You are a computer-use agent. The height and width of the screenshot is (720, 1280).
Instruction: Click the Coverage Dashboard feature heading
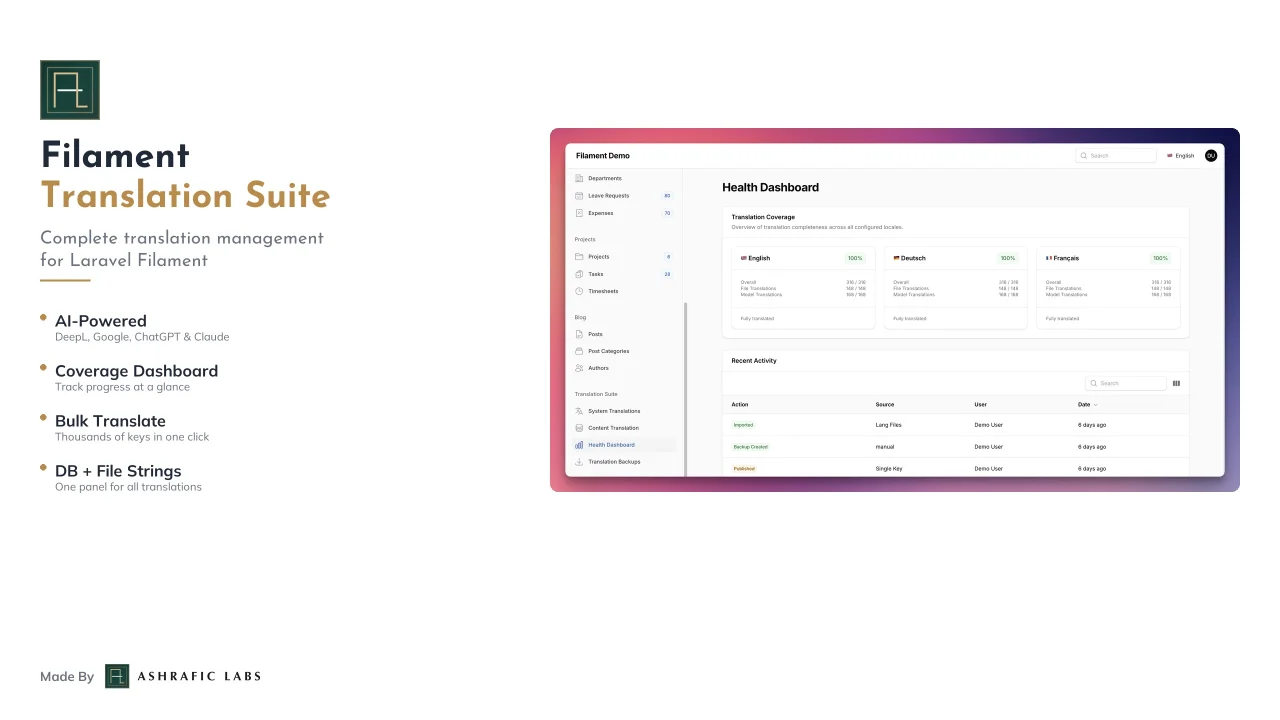pos(136,371)
